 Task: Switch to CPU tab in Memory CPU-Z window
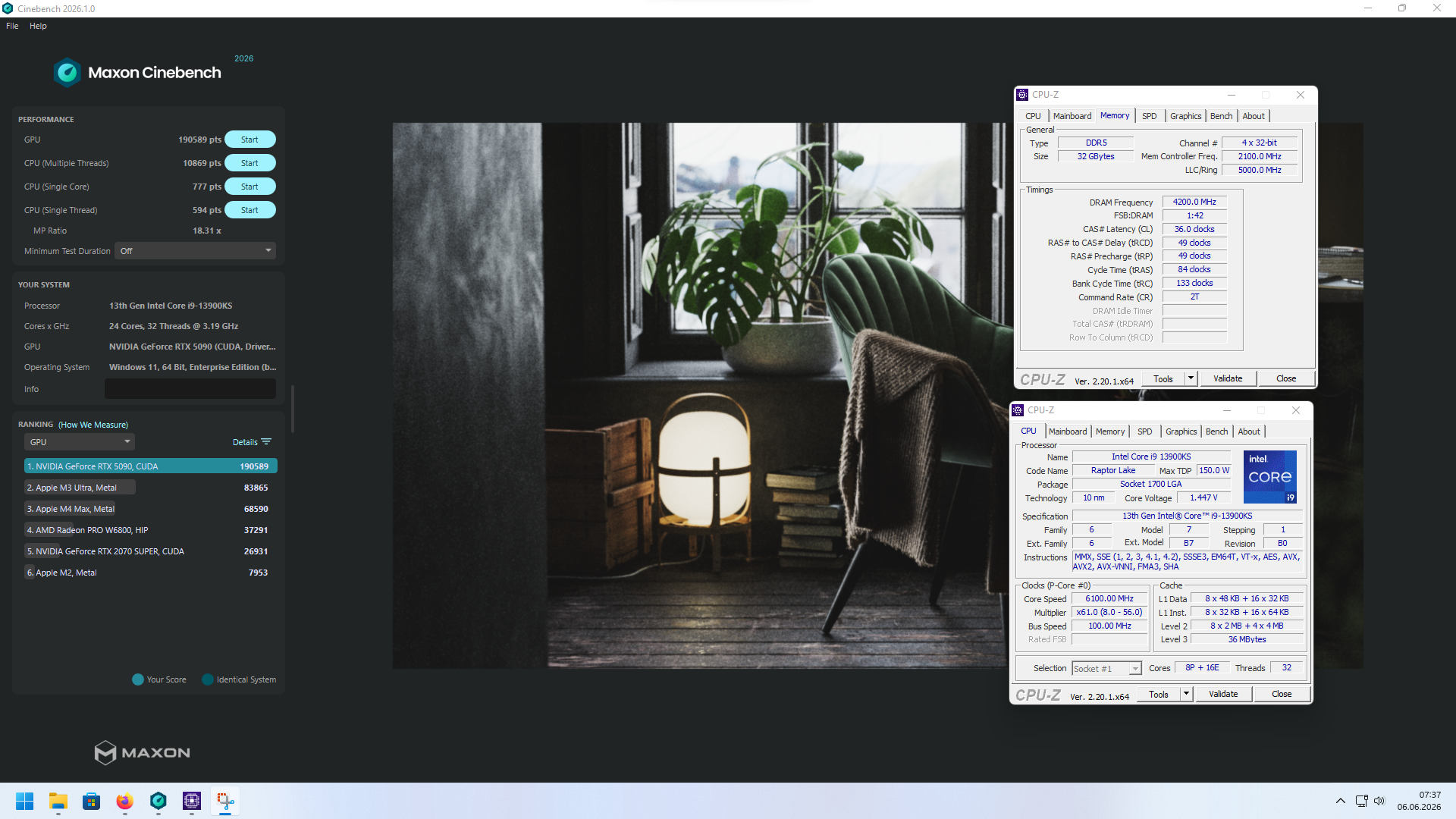click(x=1033, y=116)
